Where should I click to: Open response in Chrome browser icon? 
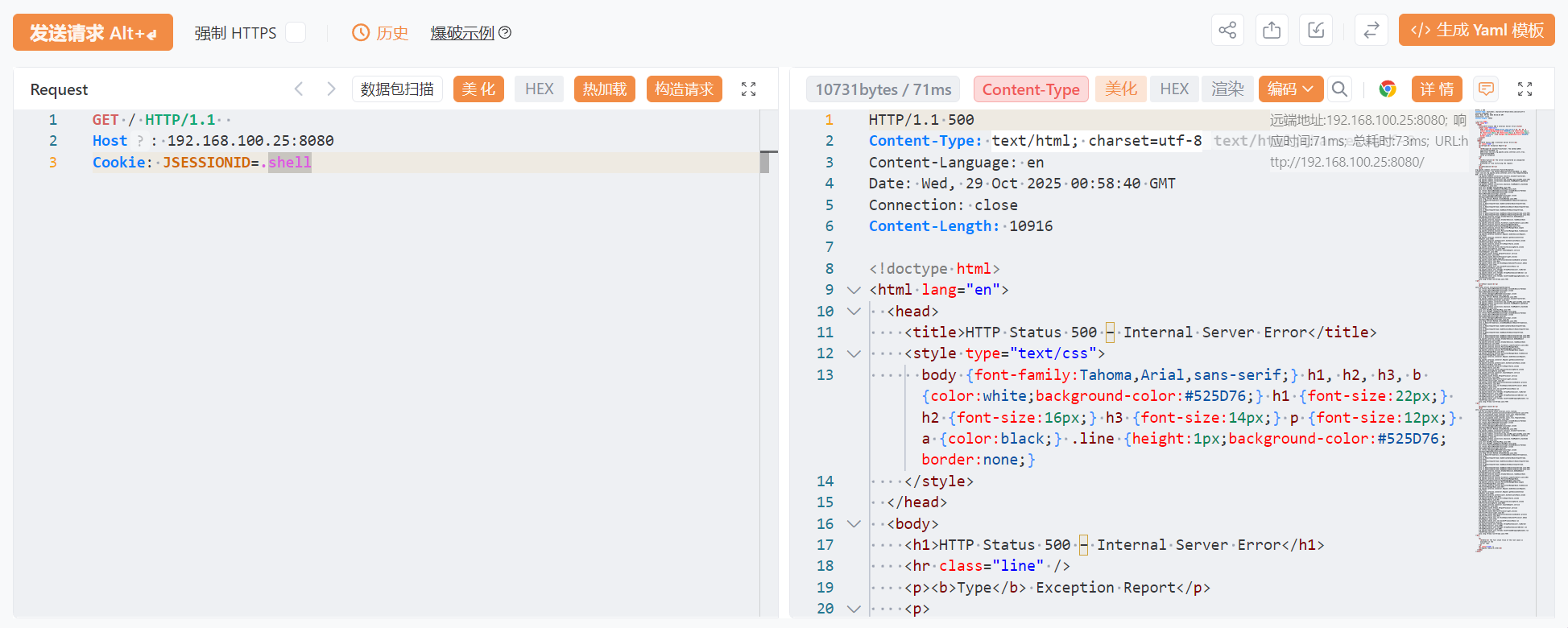coord(1387,89)
